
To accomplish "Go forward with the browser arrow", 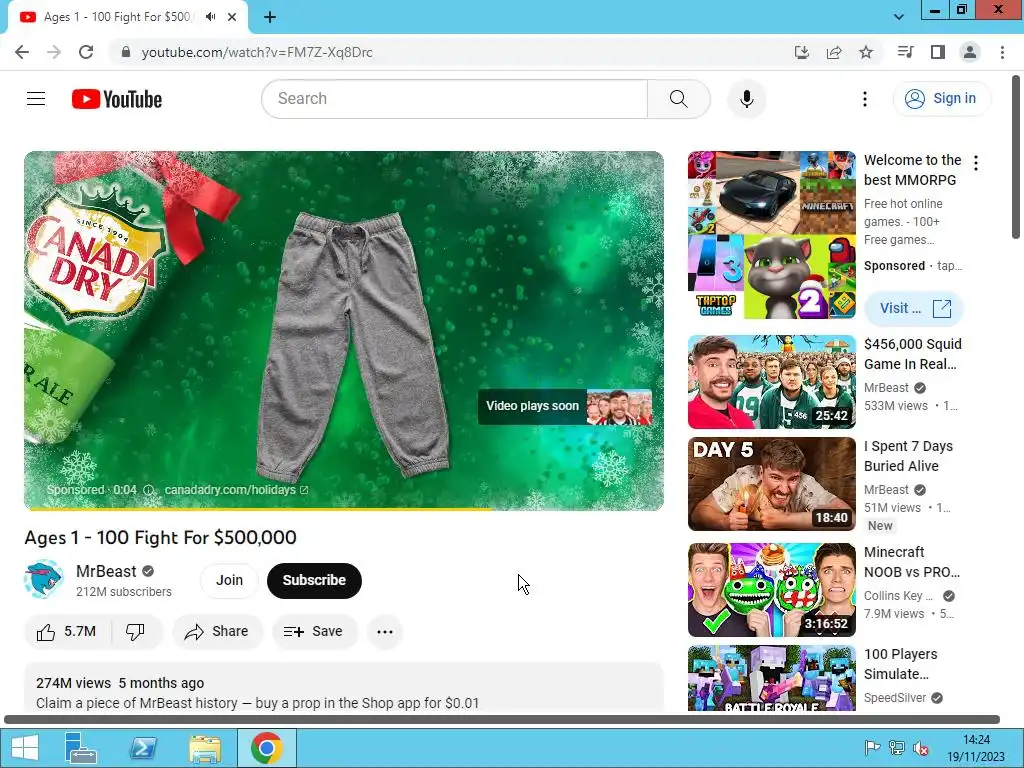I will tap(54, 52).
